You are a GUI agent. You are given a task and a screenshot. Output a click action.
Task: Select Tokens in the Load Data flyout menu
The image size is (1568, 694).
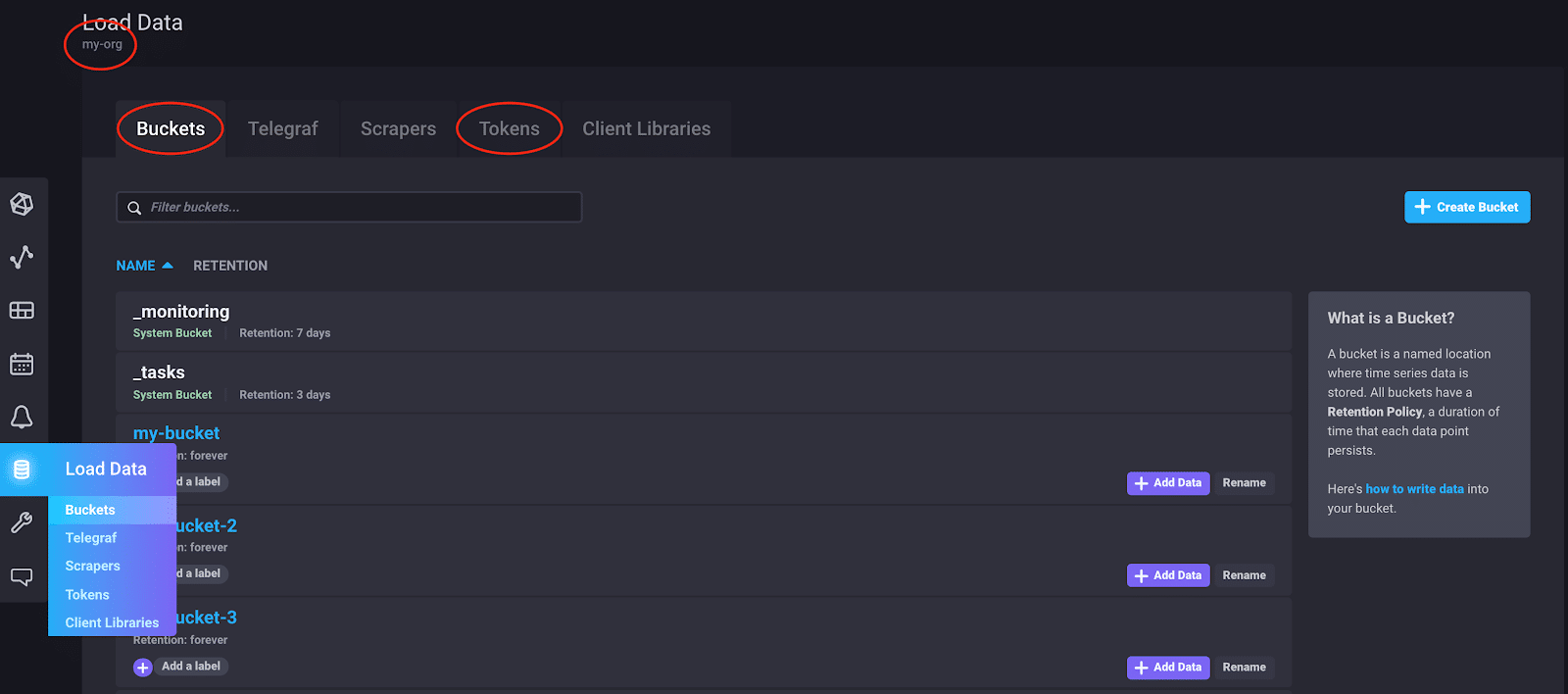(x=86, y=594)
